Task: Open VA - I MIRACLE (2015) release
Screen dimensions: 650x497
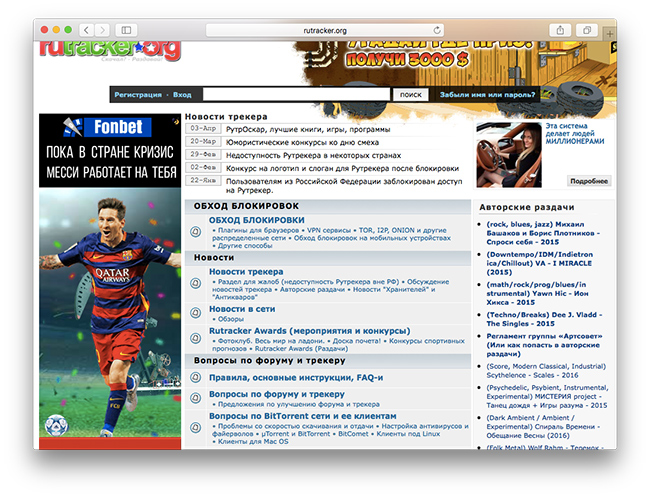Action: point(540,263)
